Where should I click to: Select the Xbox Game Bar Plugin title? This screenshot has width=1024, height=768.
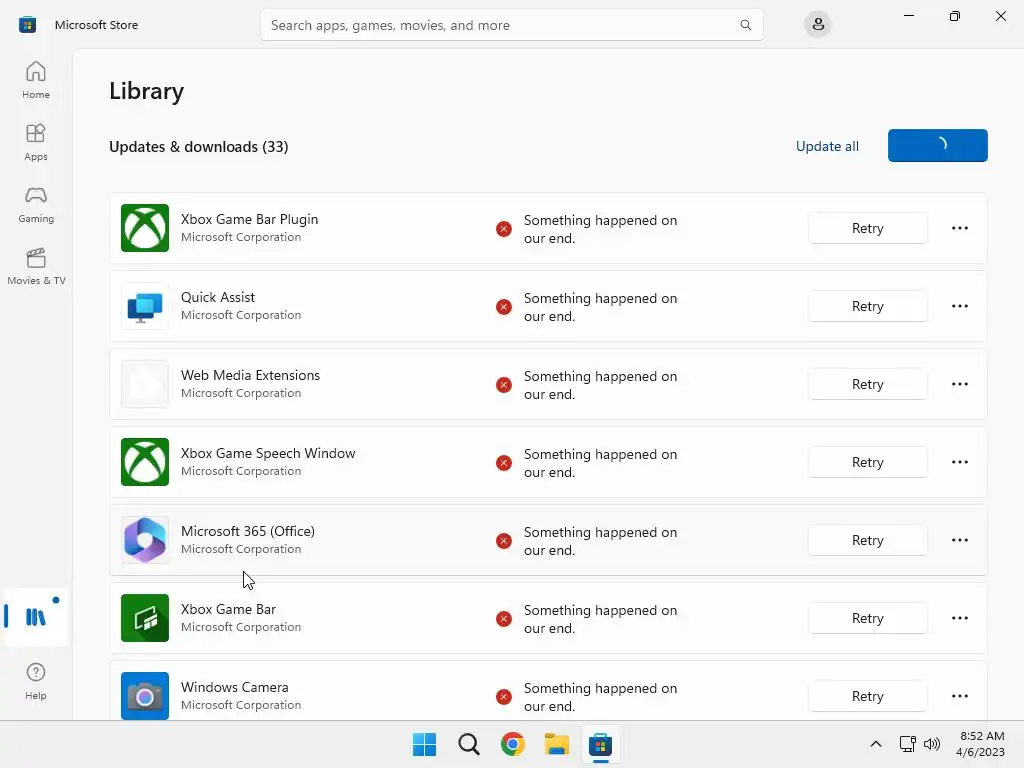point(249,219)
